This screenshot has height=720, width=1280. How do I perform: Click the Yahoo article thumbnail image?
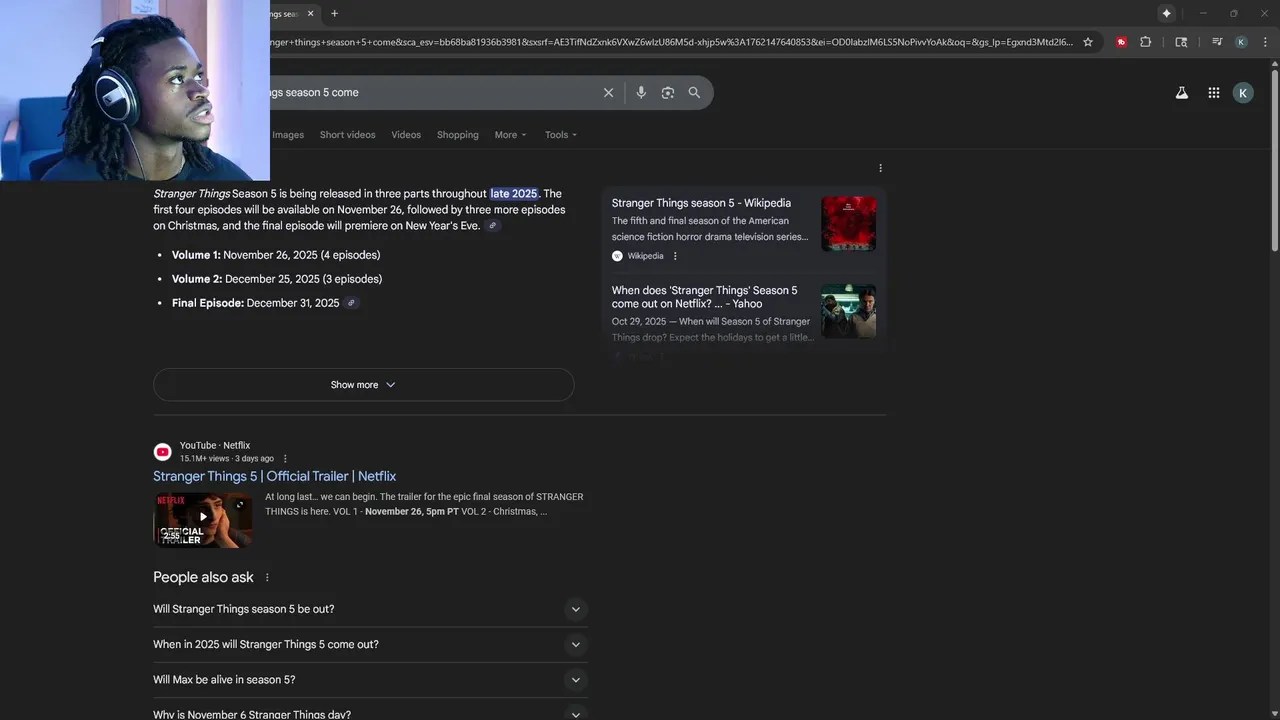pyautogui.click(x=848, y=311)
